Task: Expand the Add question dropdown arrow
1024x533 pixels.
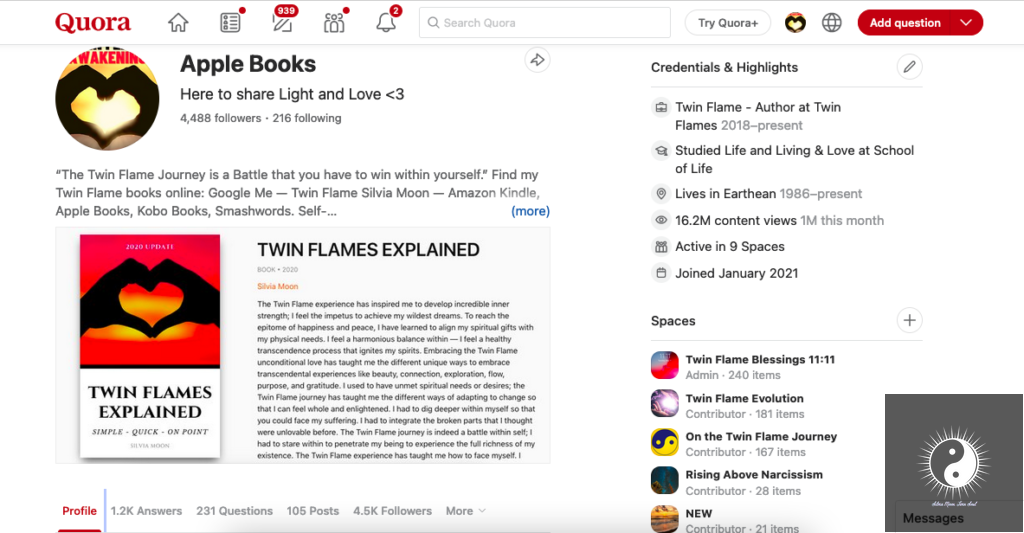Action: (x=965, y=23)
